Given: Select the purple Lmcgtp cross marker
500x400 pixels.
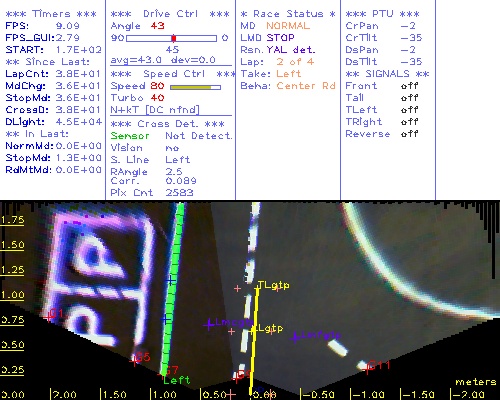Looking at the screenshot, I should click(209, 324).
